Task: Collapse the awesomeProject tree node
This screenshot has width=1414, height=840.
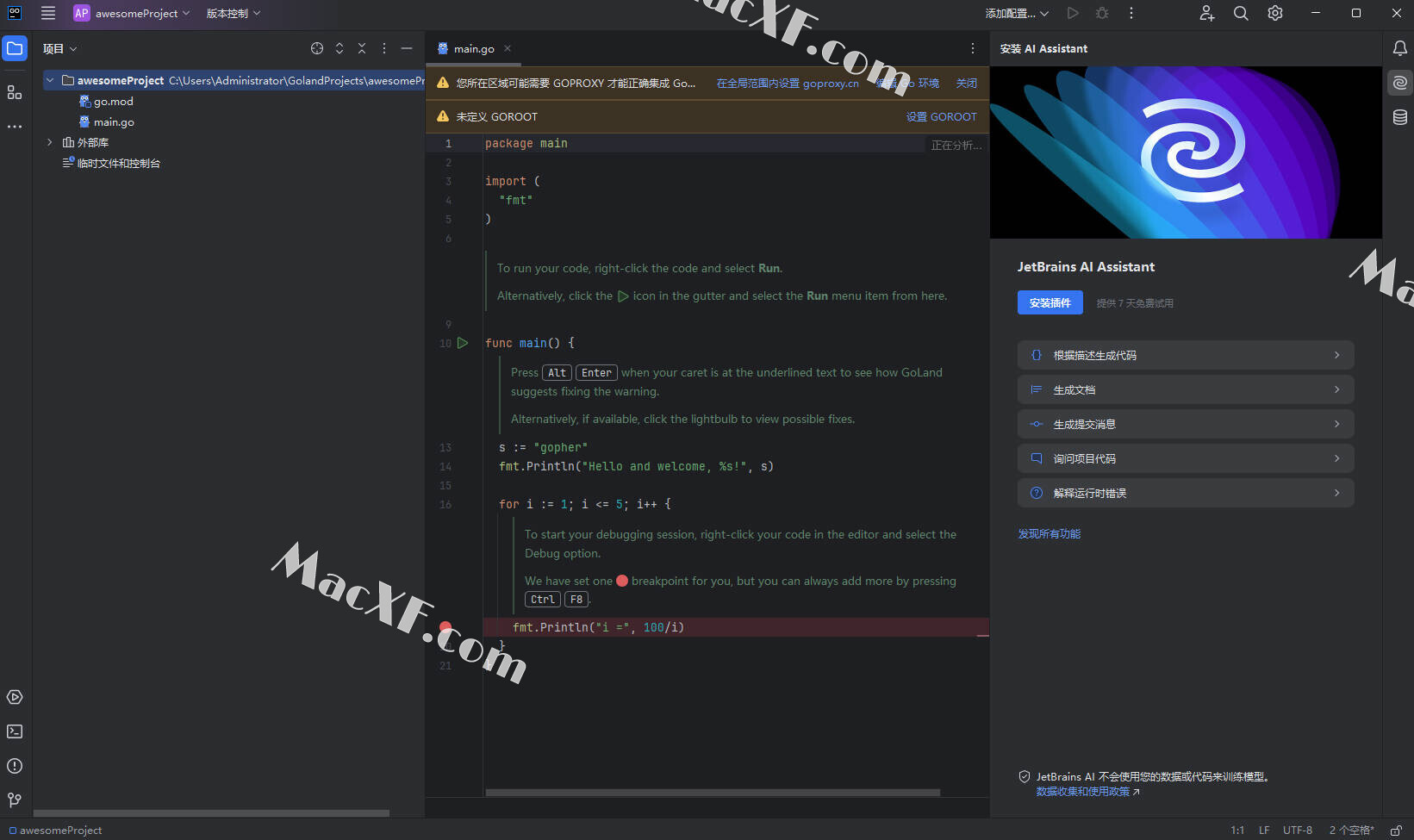Action: (50, 80)
